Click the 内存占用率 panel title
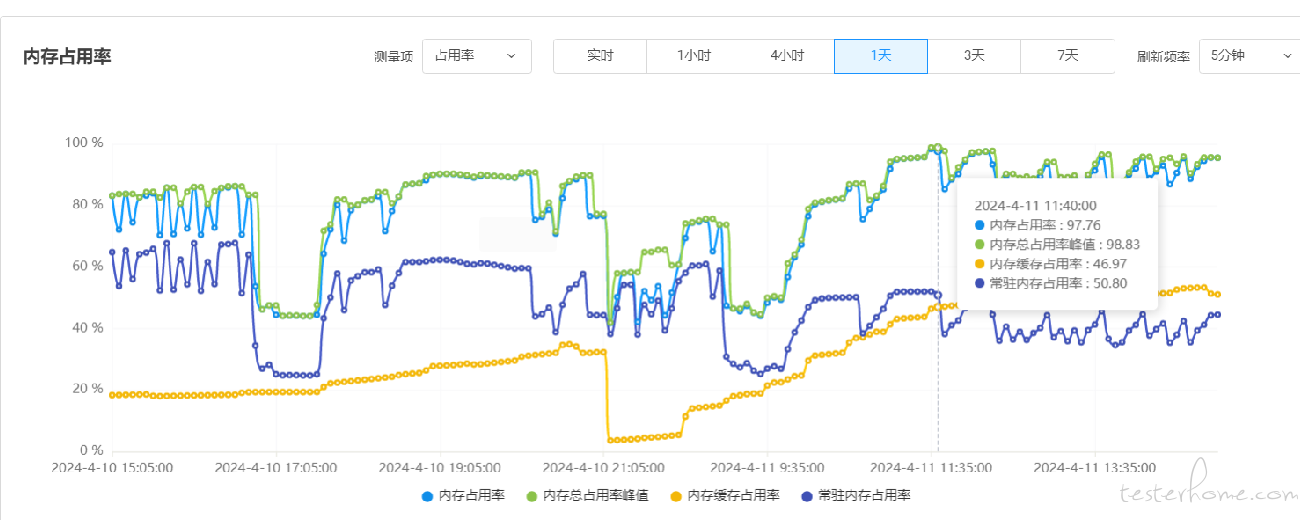The height and width of the screenshot is (520, 1300). point(67,57)
